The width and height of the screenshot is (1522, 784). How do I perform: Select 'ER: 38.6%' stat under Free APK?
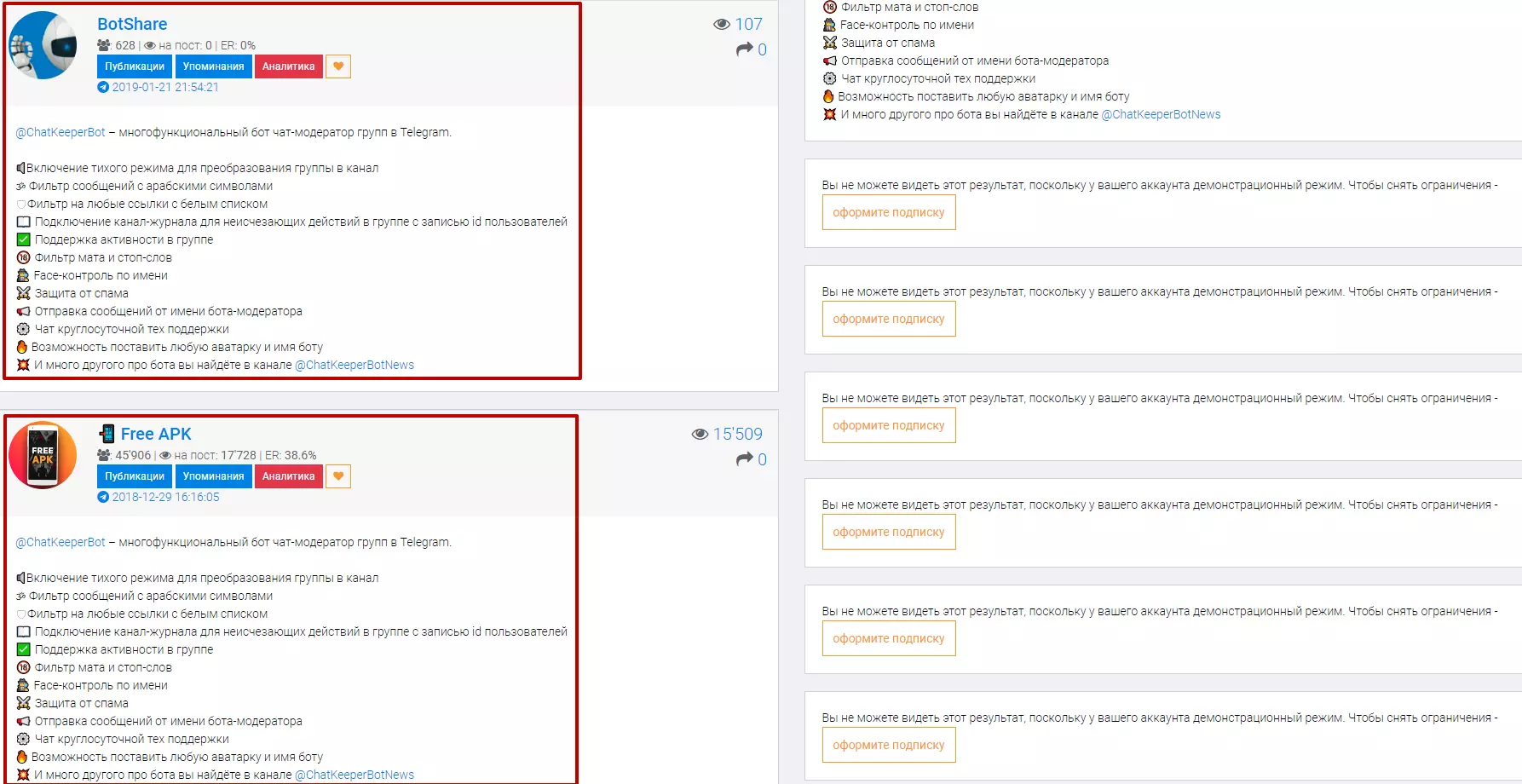[x=291, y=455]
